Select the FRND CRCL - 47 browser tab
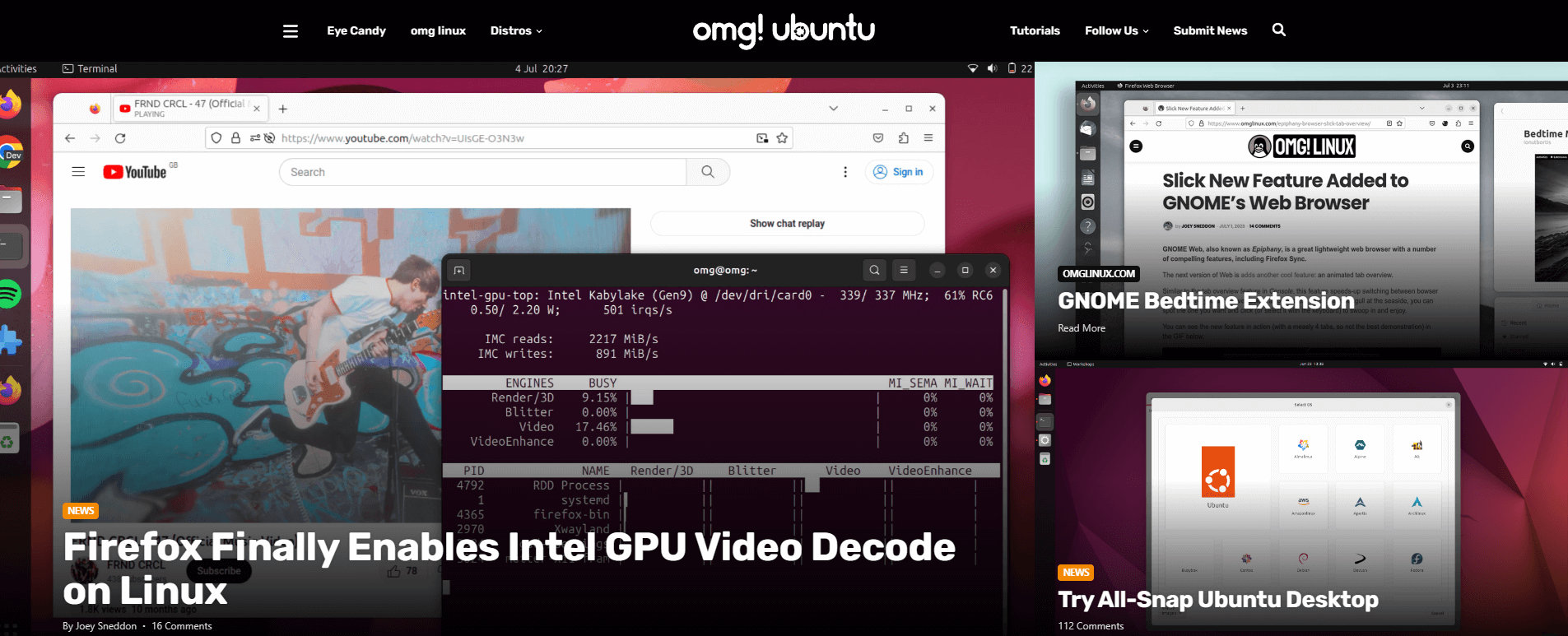1568x636 pixels. [x=190, y=109]
